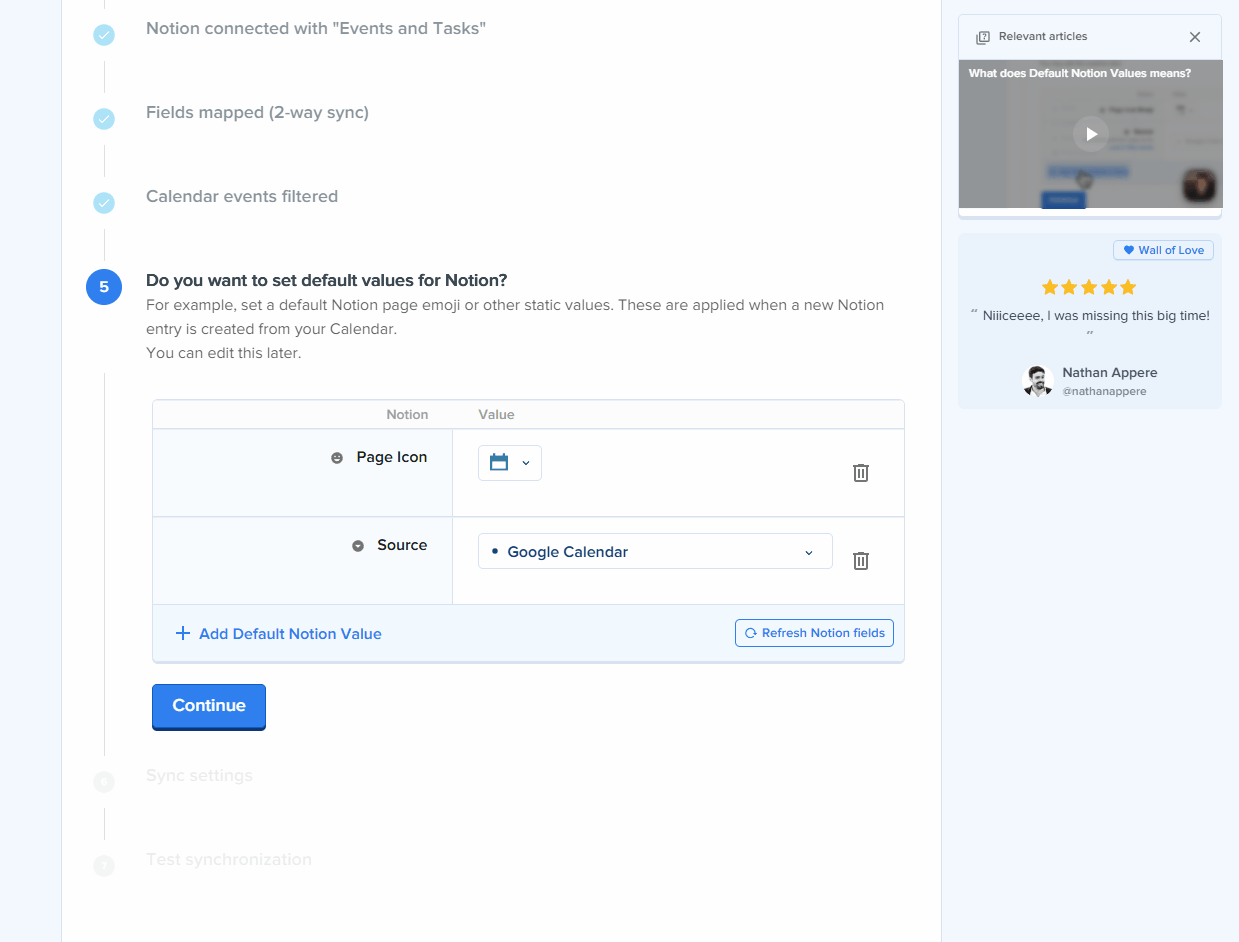Click the @nathanappere handle
The width and height of the screenshot is (1239, 942).
click(1104, 391)
